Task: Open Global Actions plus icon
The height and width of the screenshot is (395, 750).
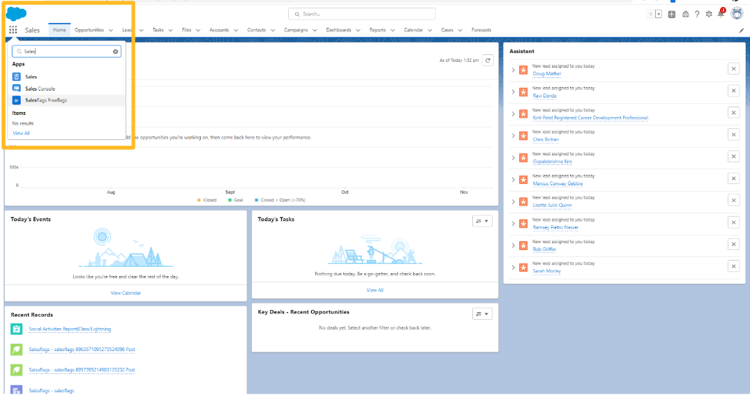Action: (672, 14)
